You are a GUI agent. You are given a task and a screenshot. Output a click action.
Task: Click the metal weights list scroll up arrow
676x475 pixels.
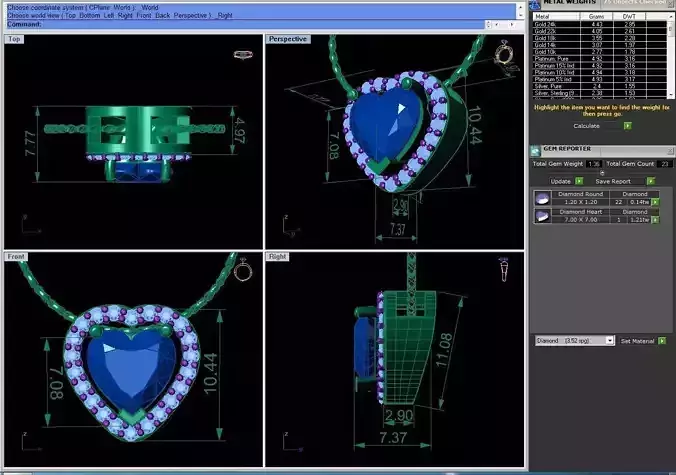point(671,16)
